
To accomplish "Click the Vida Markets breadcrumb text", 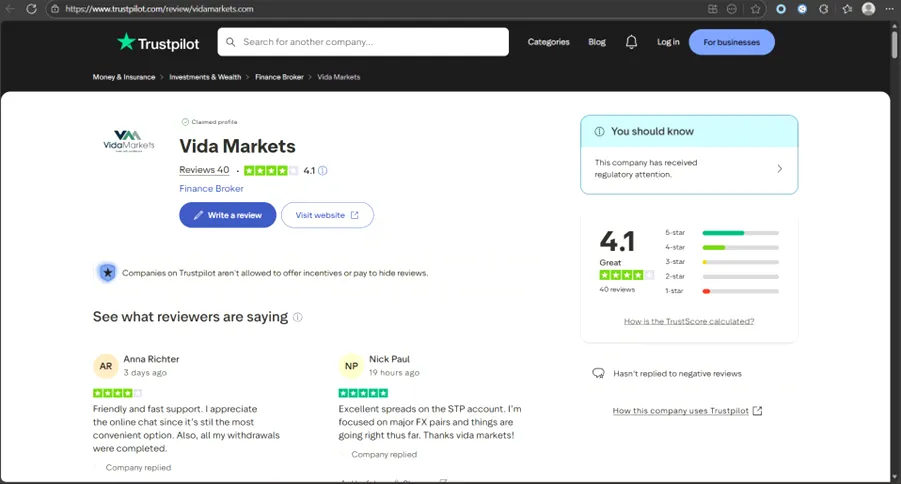I will coord(338,77).
